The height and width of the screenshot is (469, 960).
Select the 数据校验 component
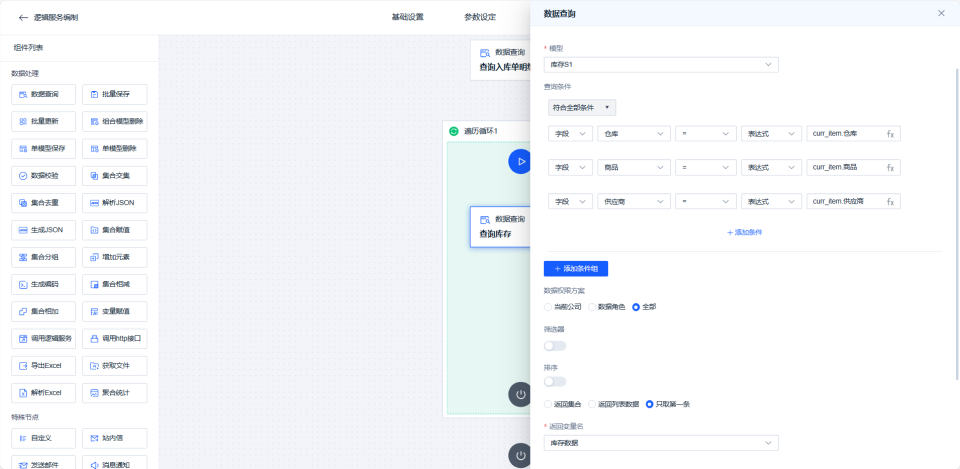tap(43, 176)
